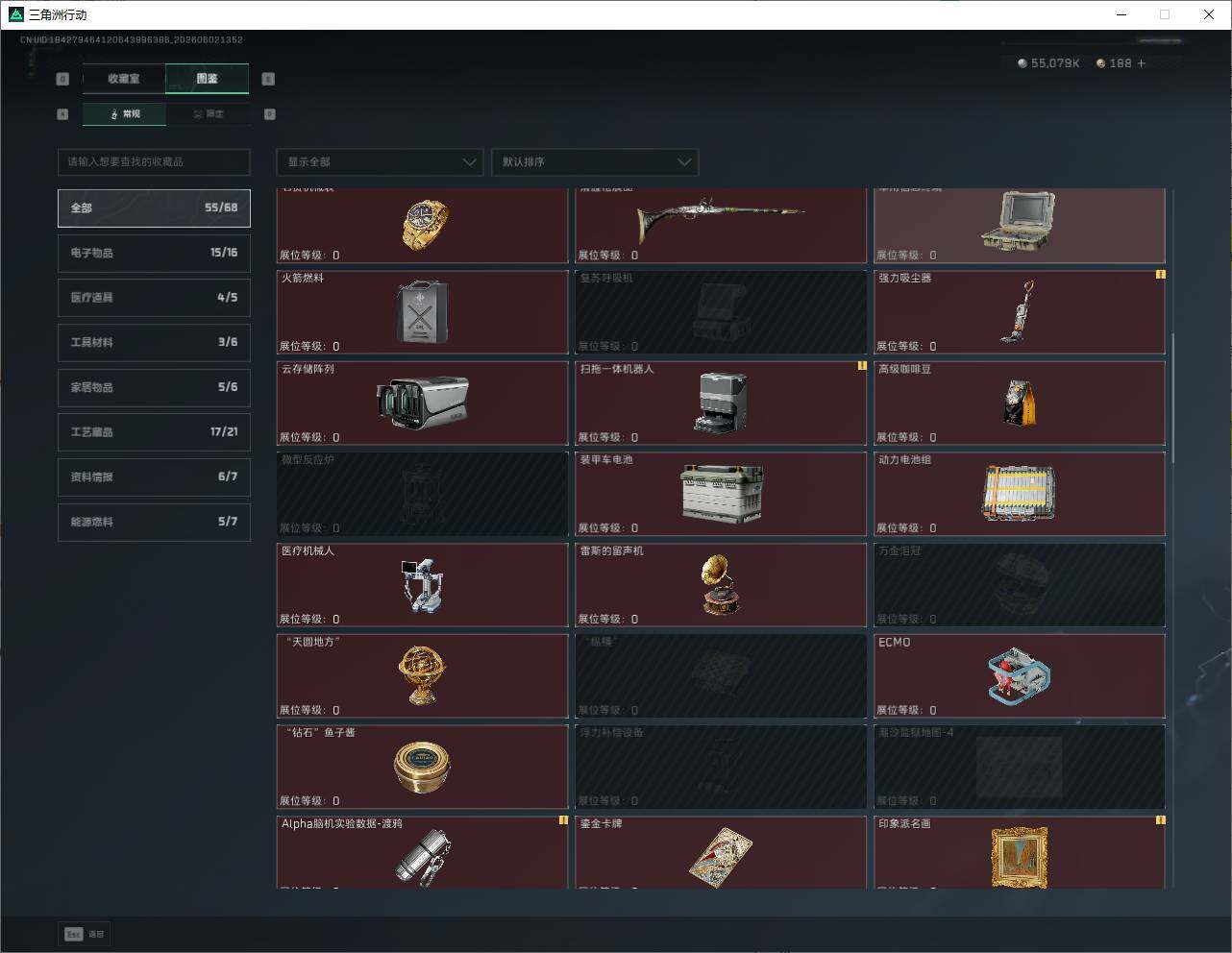1232x953 pixels.
Task: Select the 限定 sub-tab
Action: click(x=208, y=114)
